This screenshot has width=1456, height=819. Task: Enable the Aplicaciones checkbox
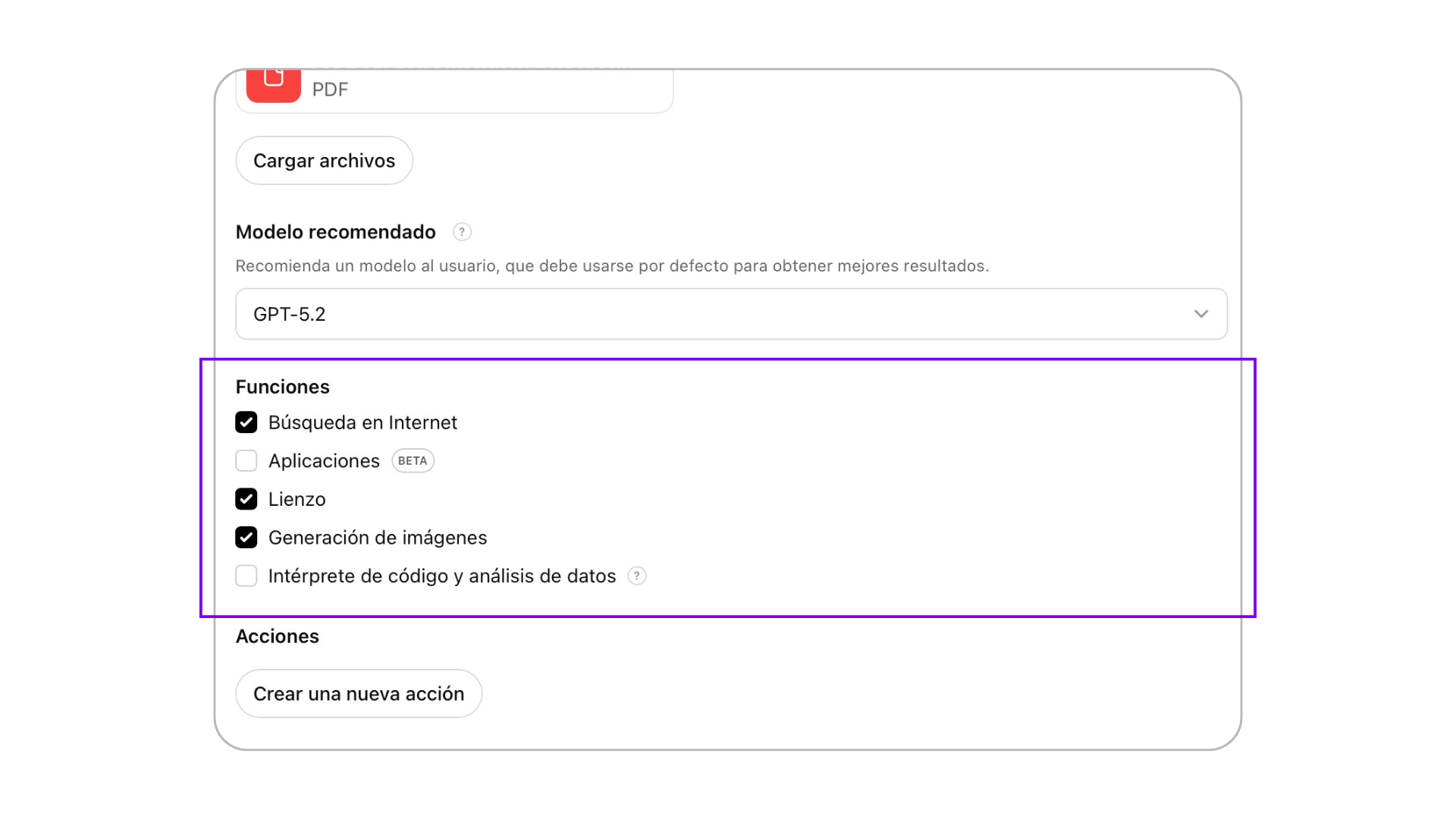pos(246,461)
